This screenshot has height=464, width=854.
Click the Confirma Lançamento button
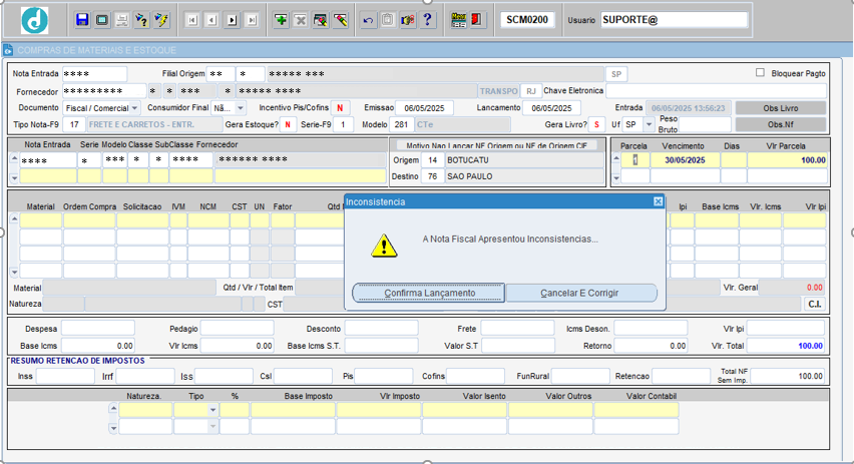point(428,293)
